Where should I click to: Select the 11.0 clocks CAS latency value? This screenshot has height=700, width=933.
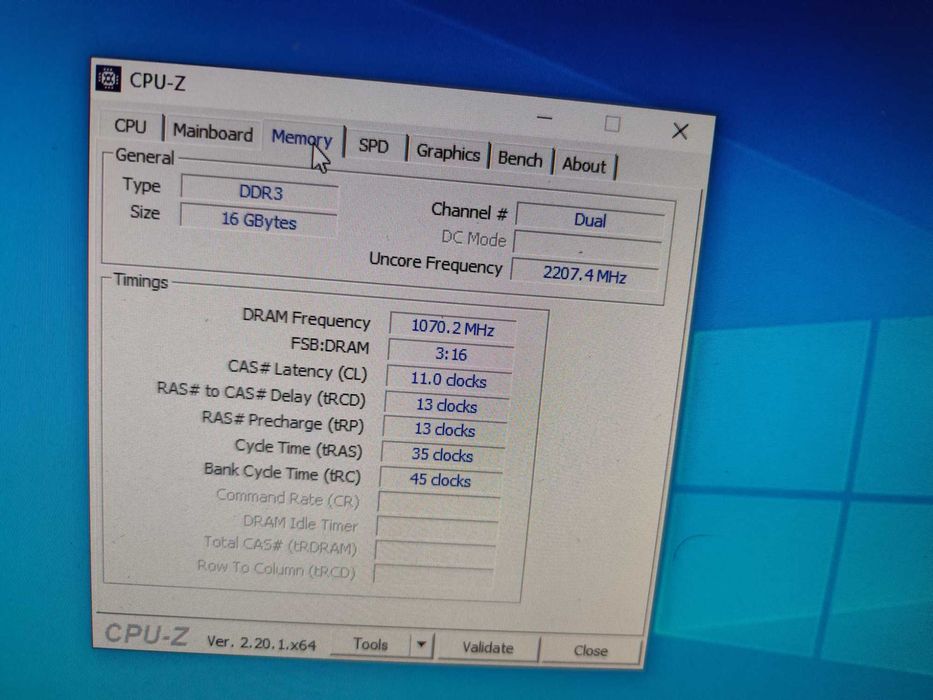click(x=449, y=380)
